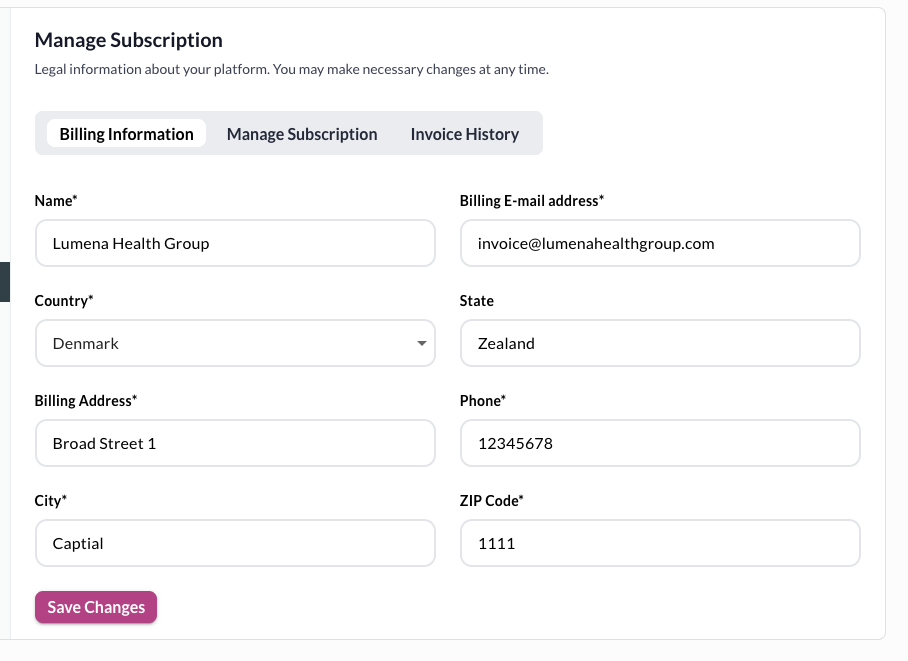The height and width of the screenshot is (661, 908).
Task: Click the dark sidebar handle on left edge
Action: pos(4,282)
